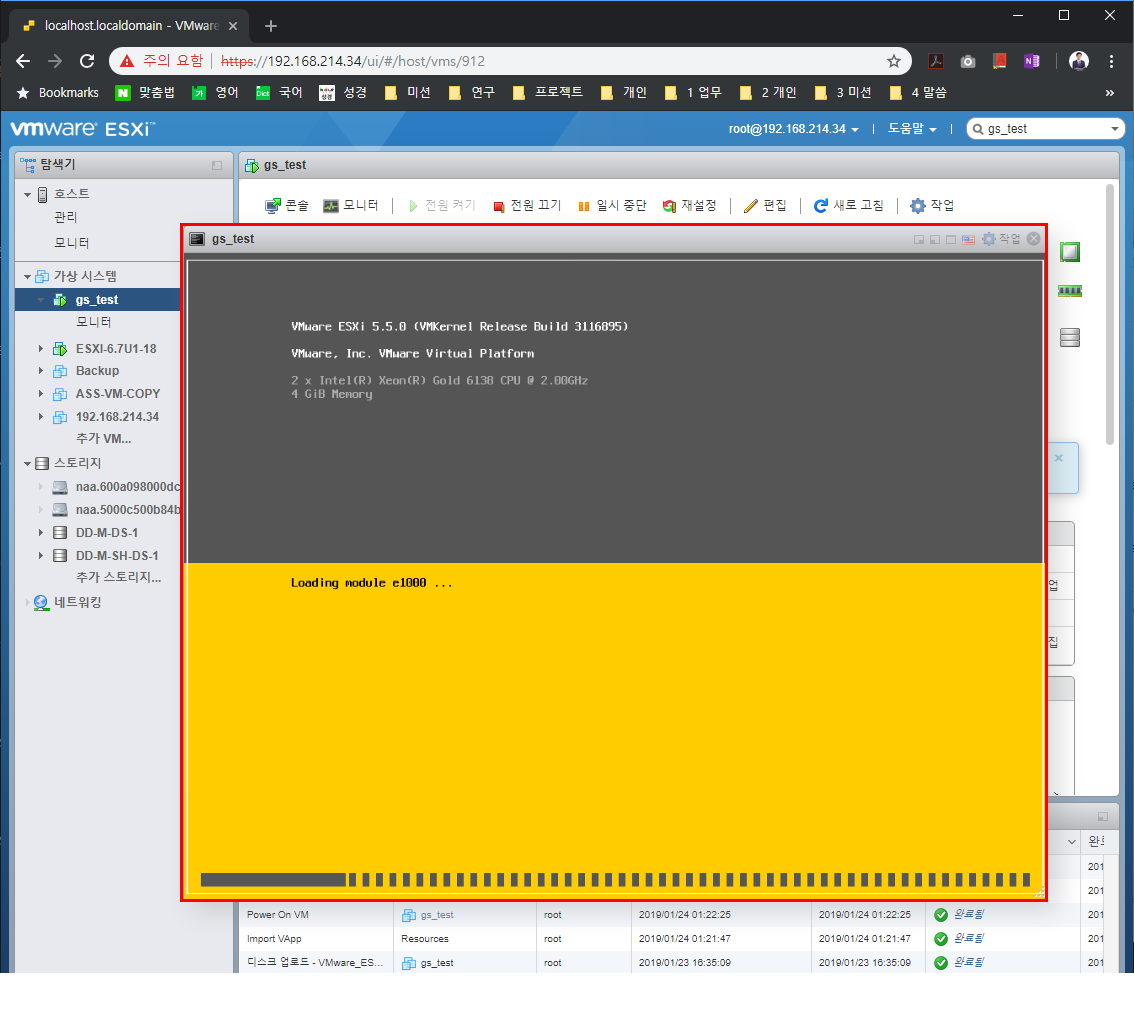1134x1018 pixels.
Task: Close the gs_test console window
Action: point(1033,239)
